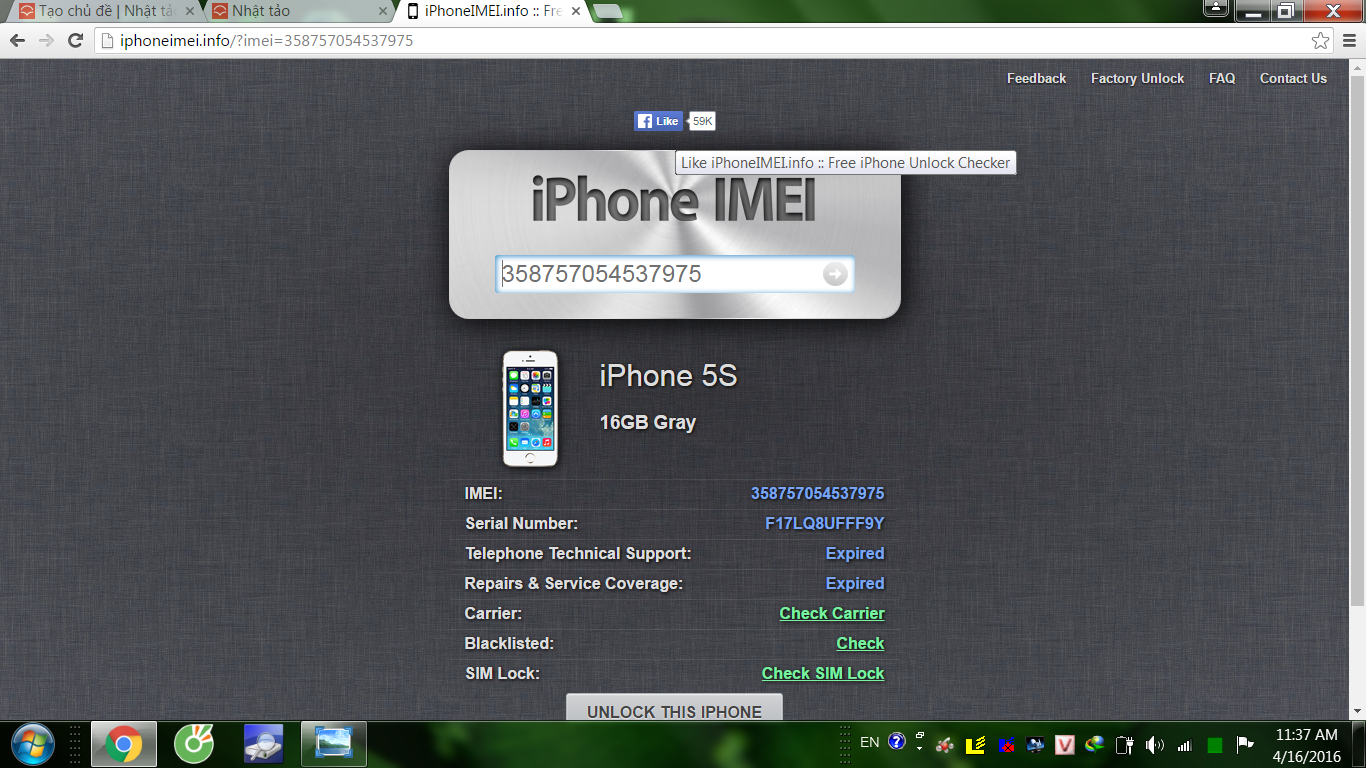This screenshot has height=768, width=1366.
Task: Click the Chrome user profile button
Action: (1216, 8)
